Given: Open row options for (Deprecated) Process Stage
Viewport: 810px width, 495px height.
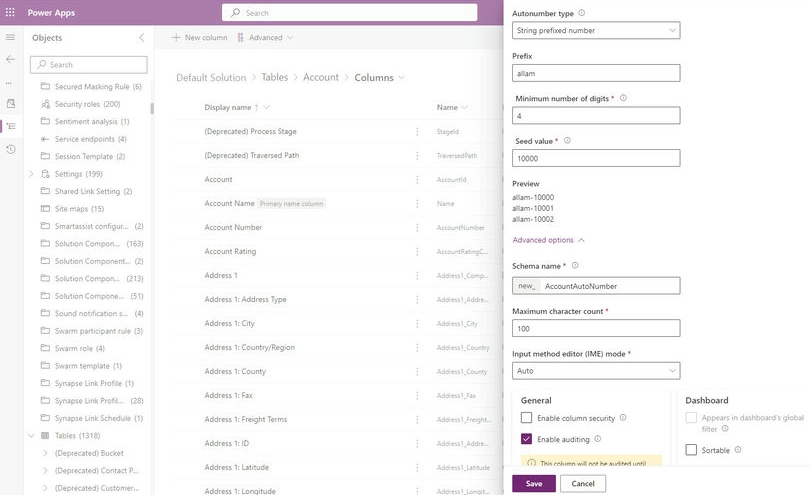Looking at the screenshot, I should 417,132.
